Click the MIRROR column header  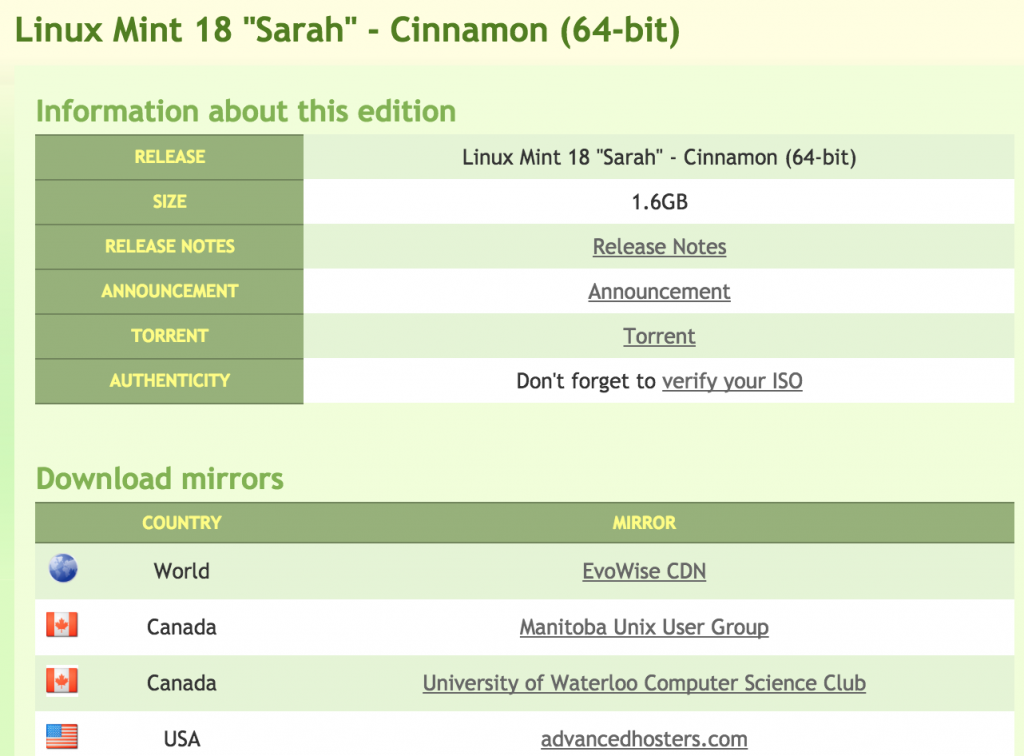pyautogui.click(x=644, y=523)
